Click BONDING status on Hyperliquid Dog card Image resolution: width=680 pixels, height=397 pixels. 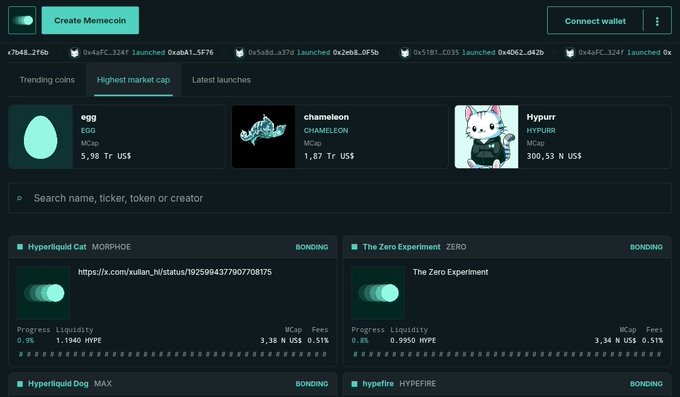tap(312, 384)
